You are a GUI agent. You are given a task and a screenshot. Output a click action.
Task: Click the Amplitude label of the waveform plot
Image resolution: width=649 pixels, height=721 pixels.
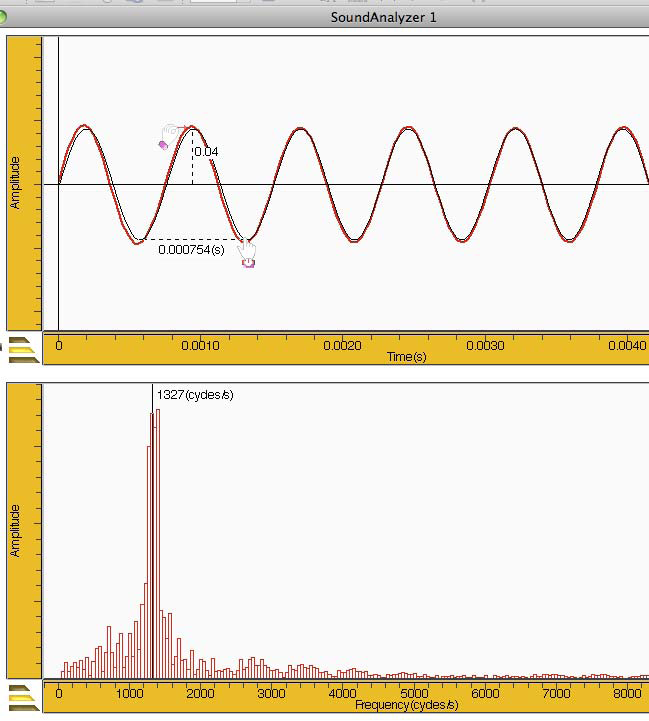(15, 185)
